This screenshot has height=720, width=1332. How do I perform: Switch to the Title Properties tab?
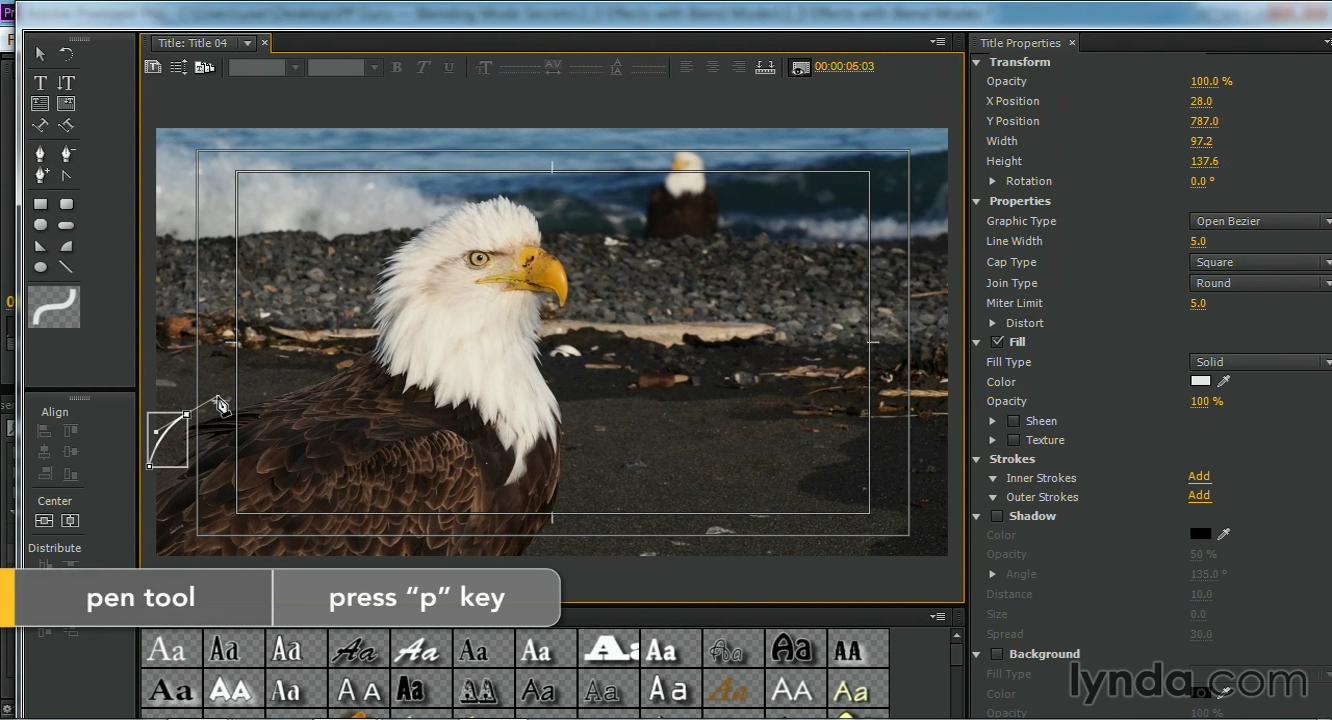(x=1019, y=43)
